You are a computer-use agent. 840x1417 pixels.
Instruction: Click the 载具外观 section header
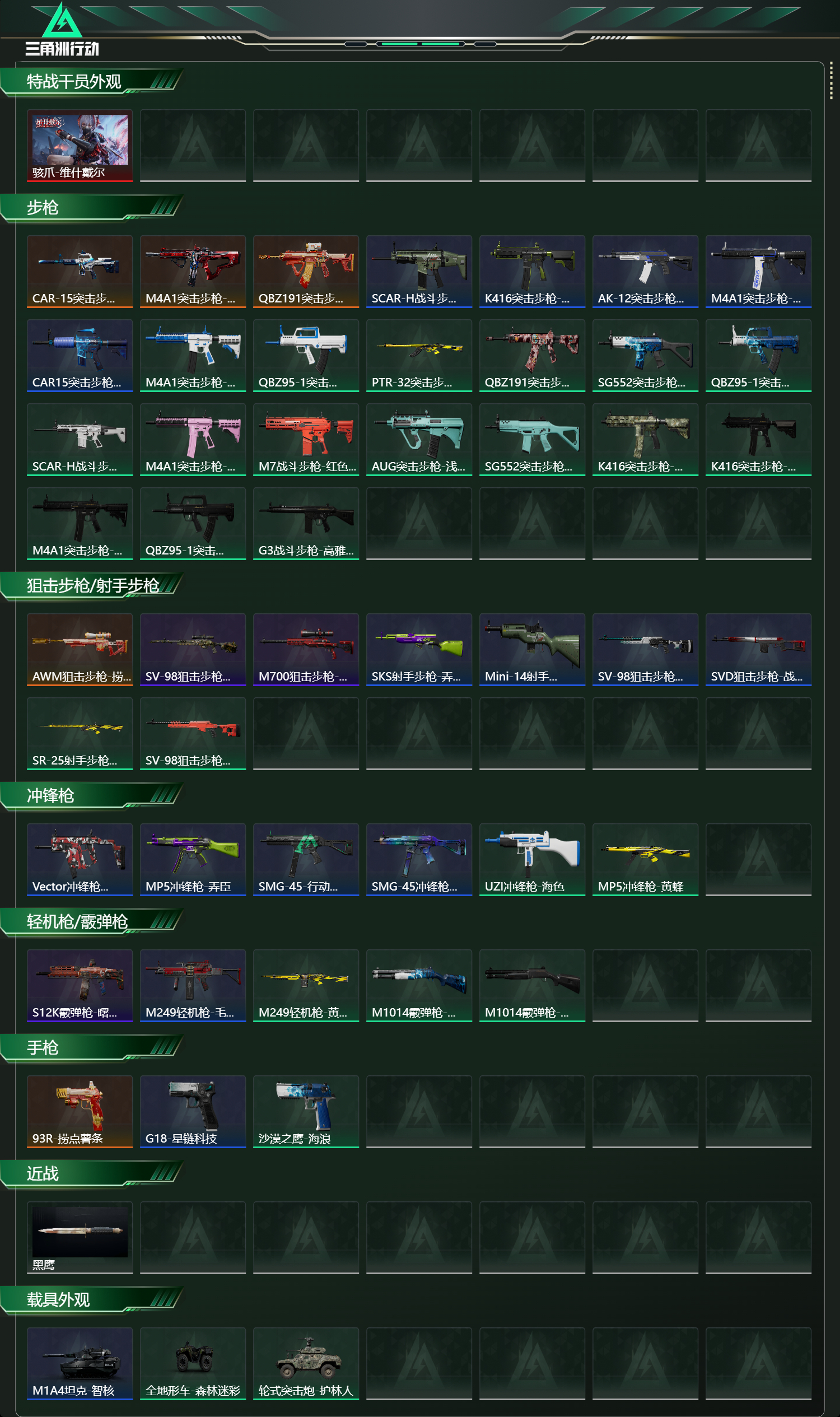pyautogui.click(x=58, y=1299)
